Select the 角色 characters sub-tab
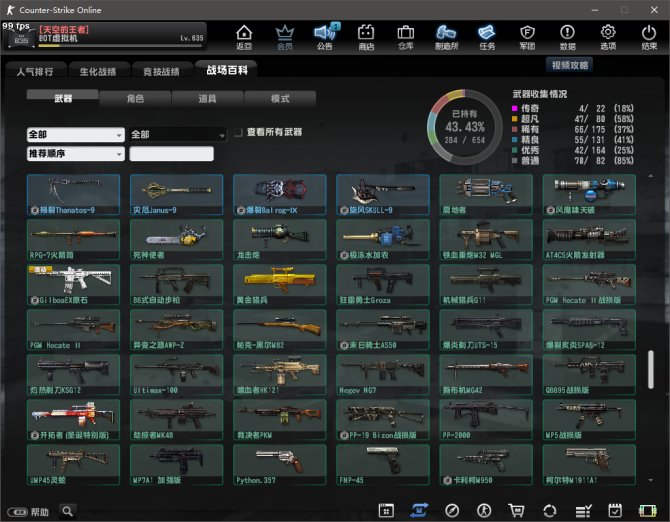 [135, 99]
